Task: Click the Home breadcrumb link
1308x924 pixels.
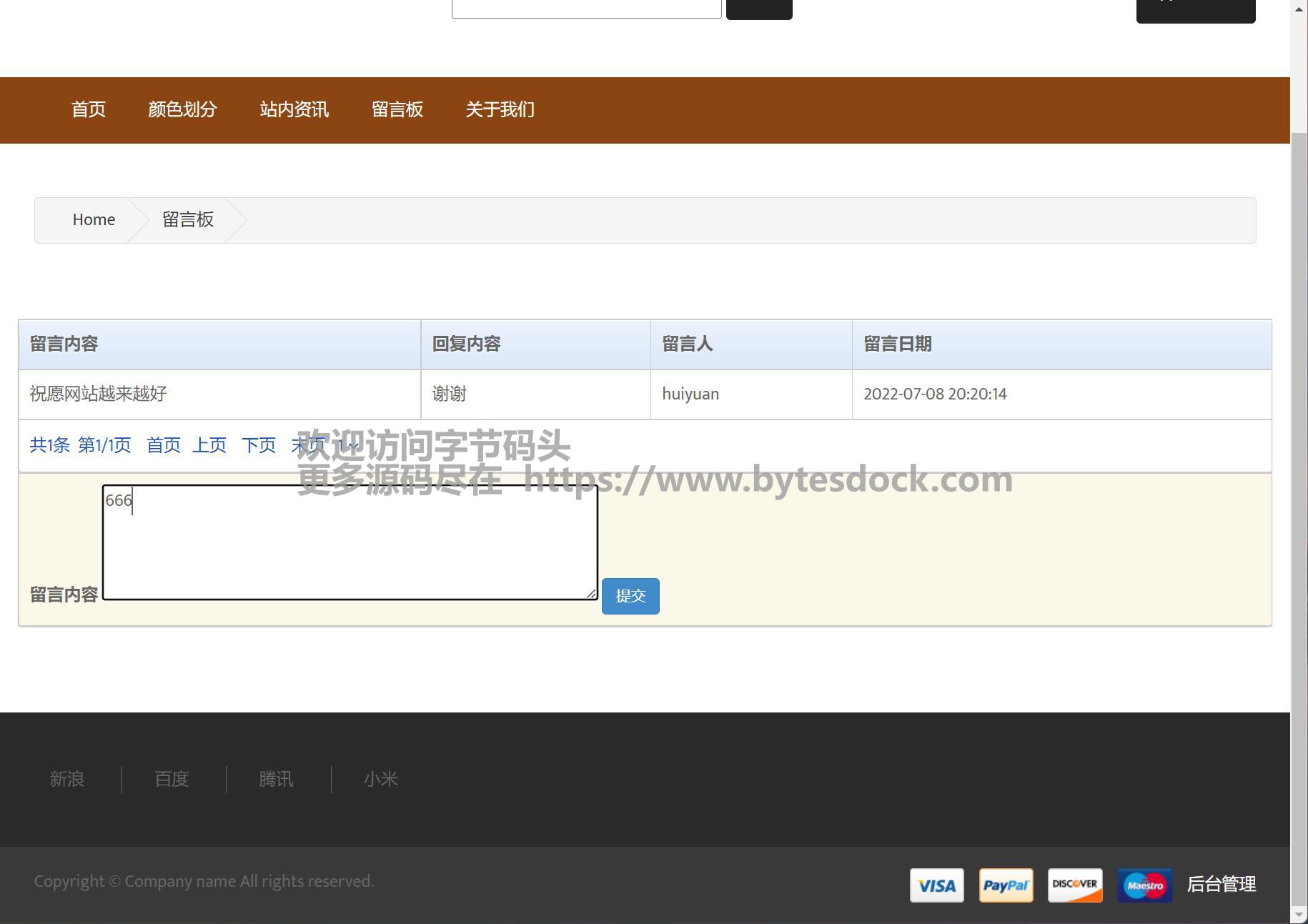Action: [x=94, y=220]
